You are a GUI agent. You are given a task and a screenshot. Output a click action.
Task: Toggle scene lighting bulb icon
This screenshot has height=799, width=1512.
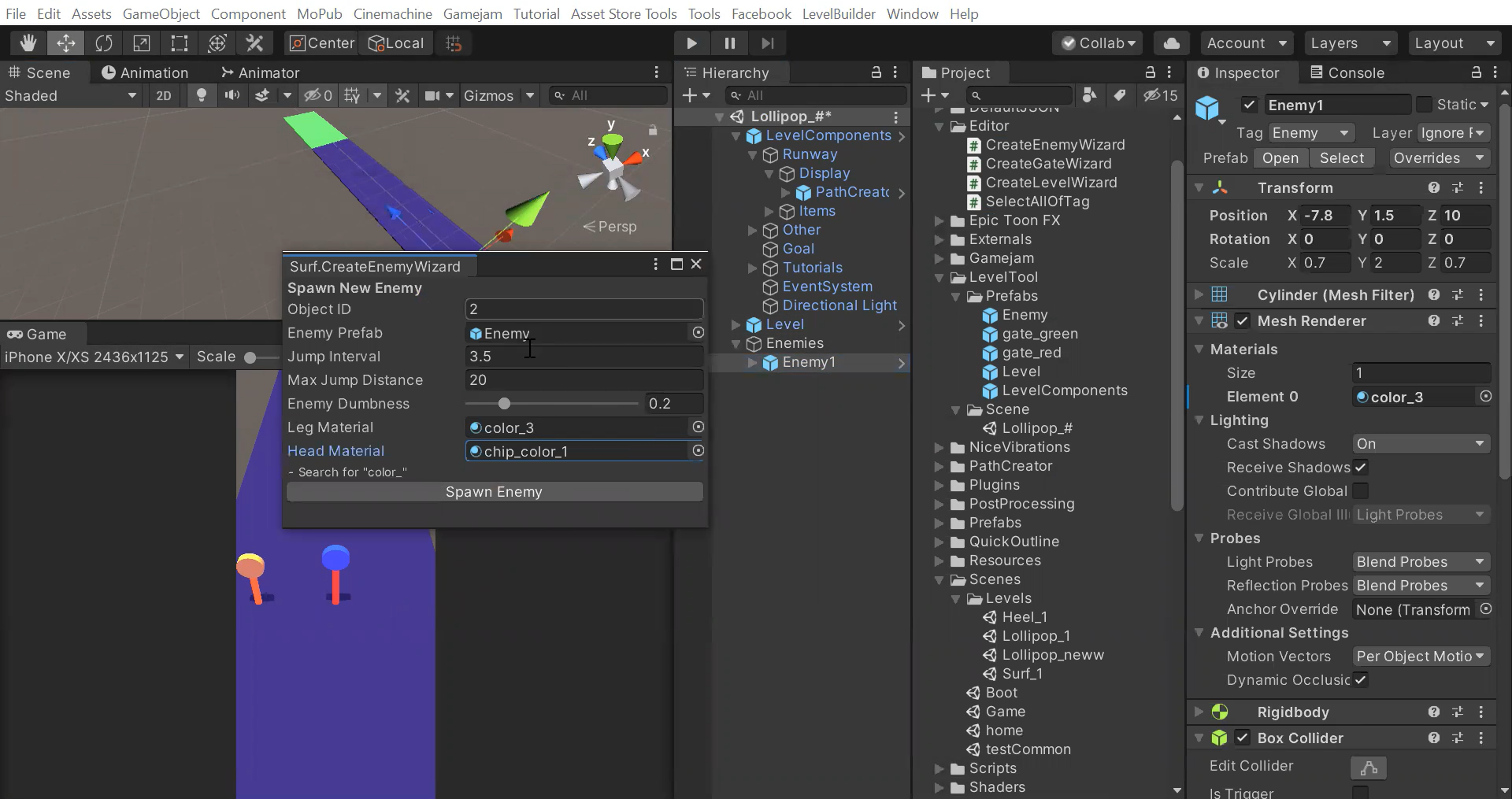(202, 95)
